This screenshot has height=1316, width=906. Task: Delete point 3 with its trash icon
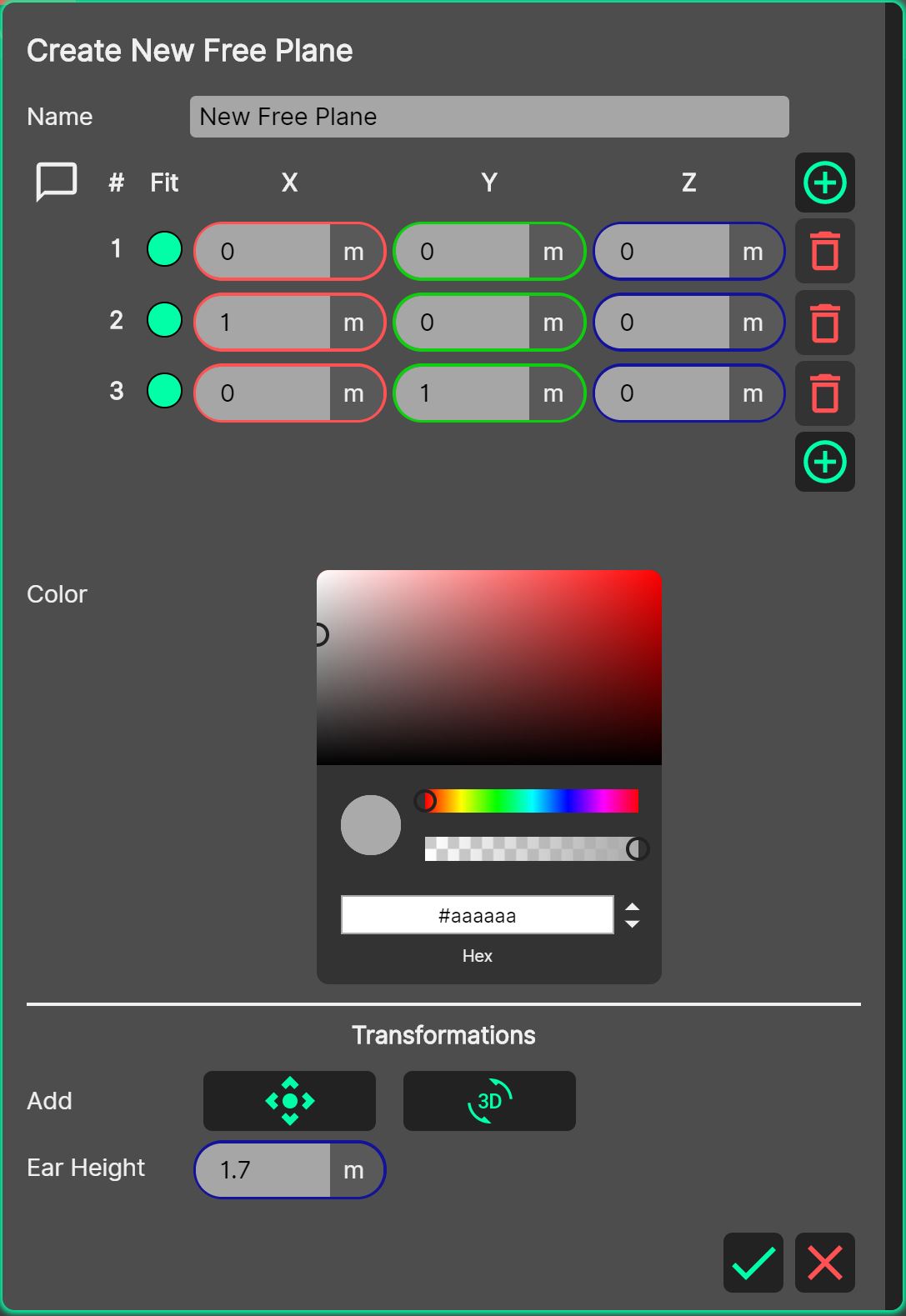click(x=825, y=393)
